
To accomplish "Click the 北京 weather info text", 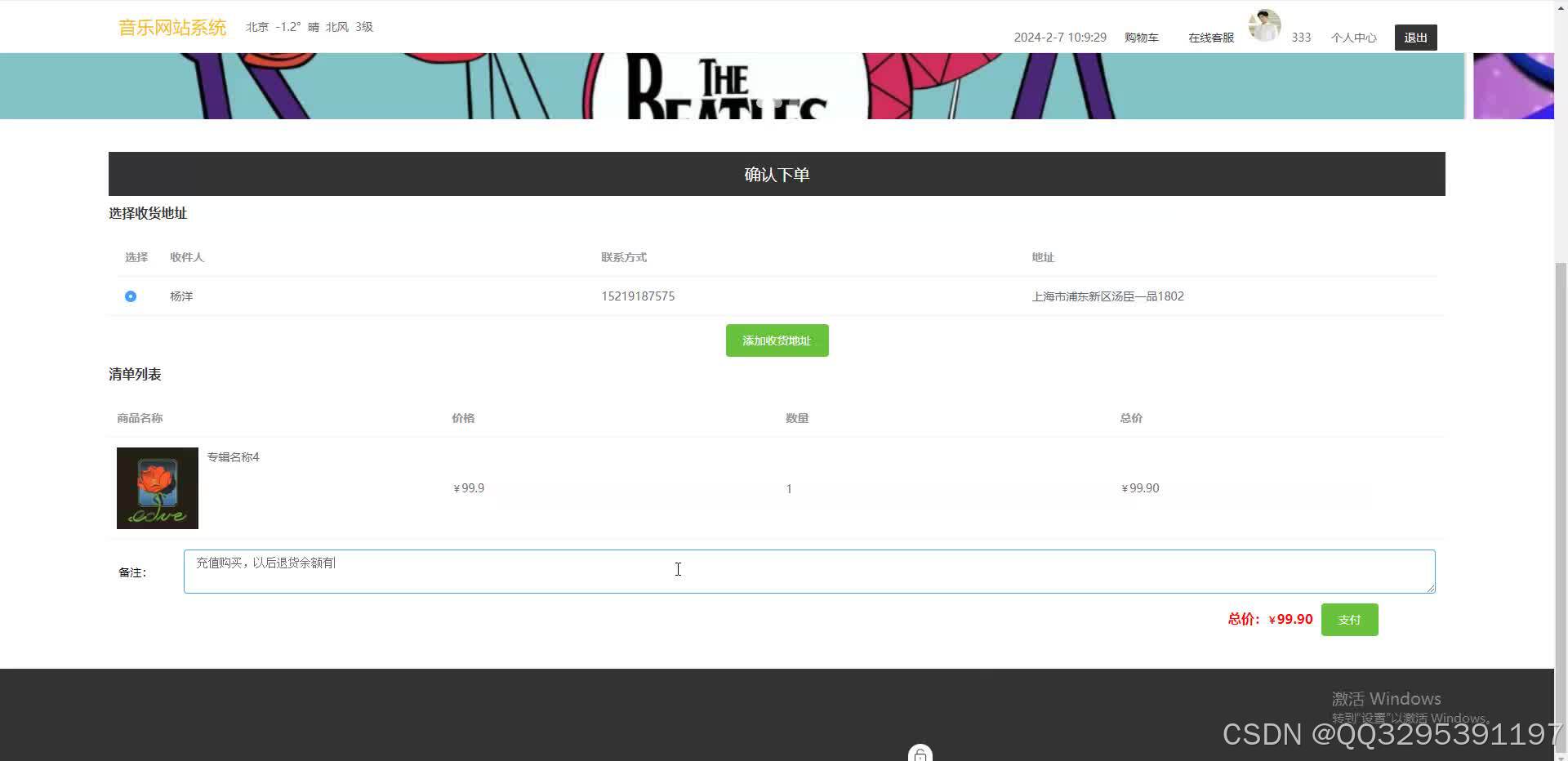I will [x=310, y=27].
